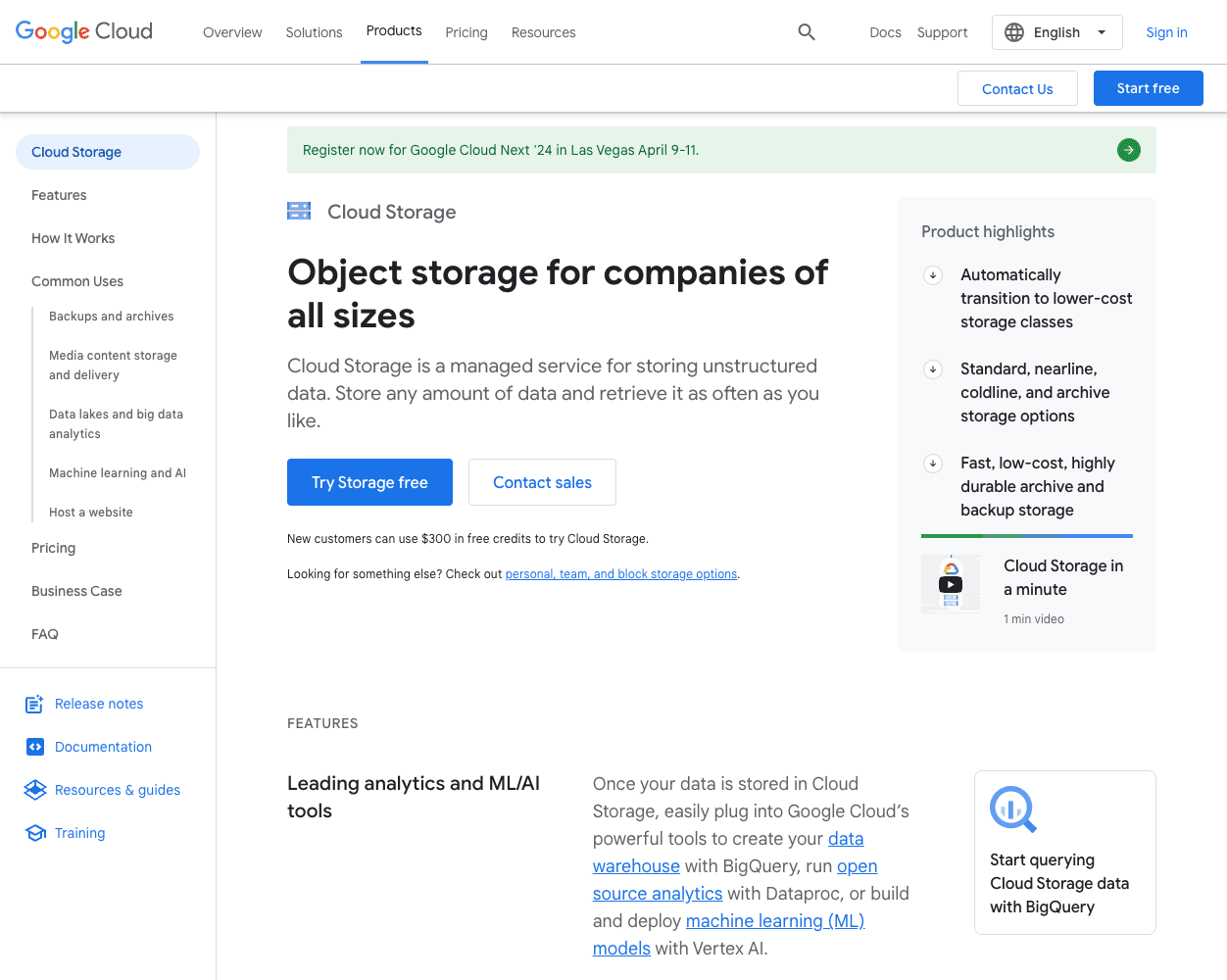Screen dimensions: 1227x980
Task: Open the Release notes link
Action: click(x=99, y=704)
